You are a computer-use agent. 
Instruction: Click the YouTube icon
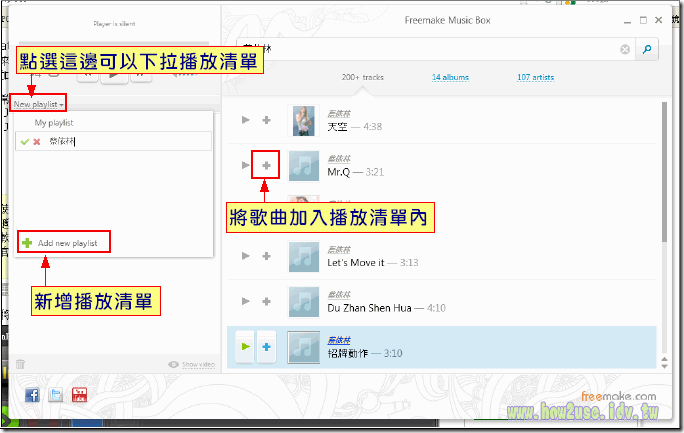81,394
